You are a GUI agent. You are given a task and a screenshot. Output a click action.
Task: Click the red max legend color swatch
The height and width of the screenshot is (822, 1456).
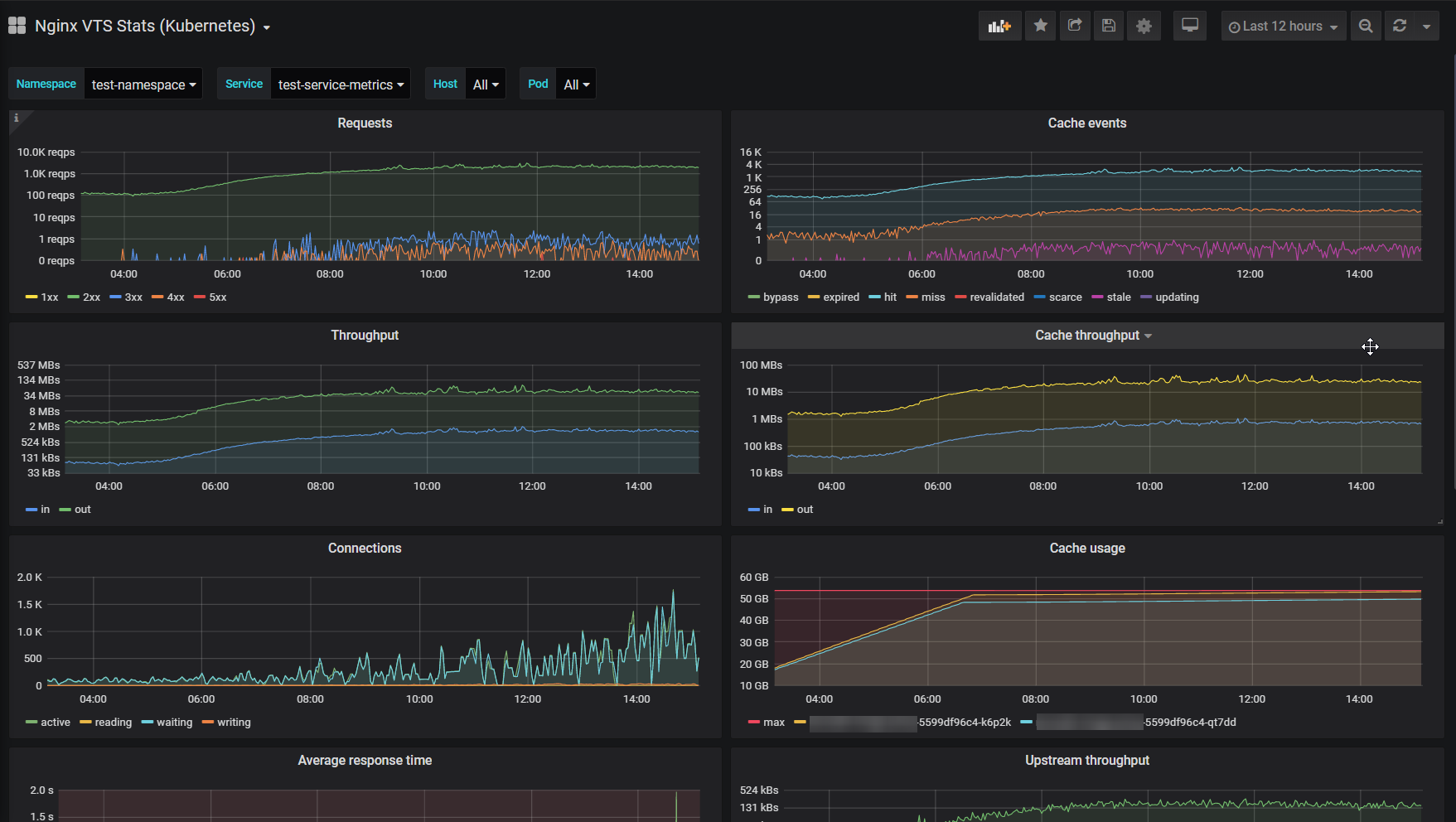pos(753,723)
